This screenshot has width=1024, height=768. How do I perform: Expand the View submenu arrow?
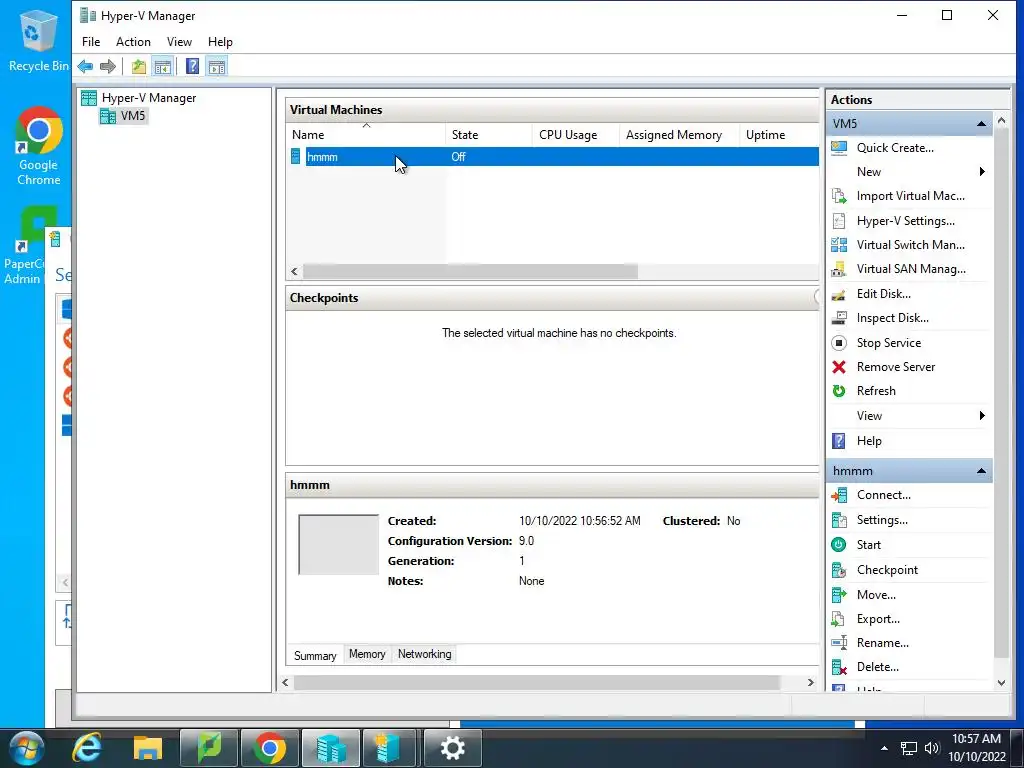click(982, 416)
